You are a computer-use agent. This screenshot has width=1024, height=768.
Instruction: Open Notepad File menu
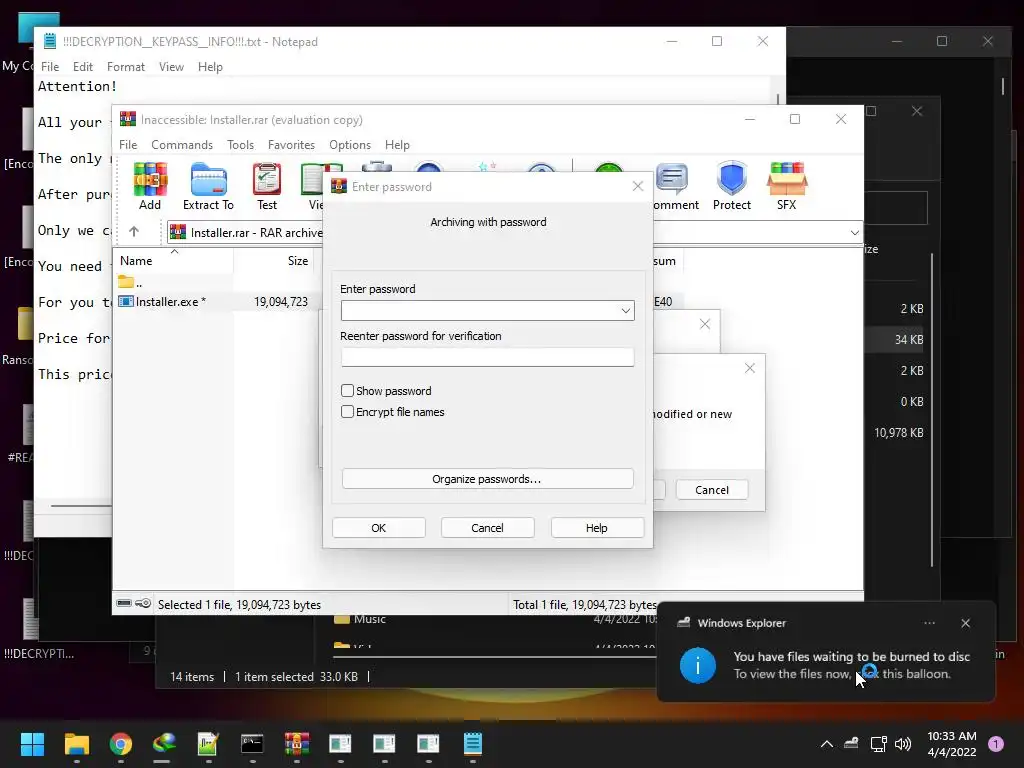pyautogui.click(x=50, y=67)
